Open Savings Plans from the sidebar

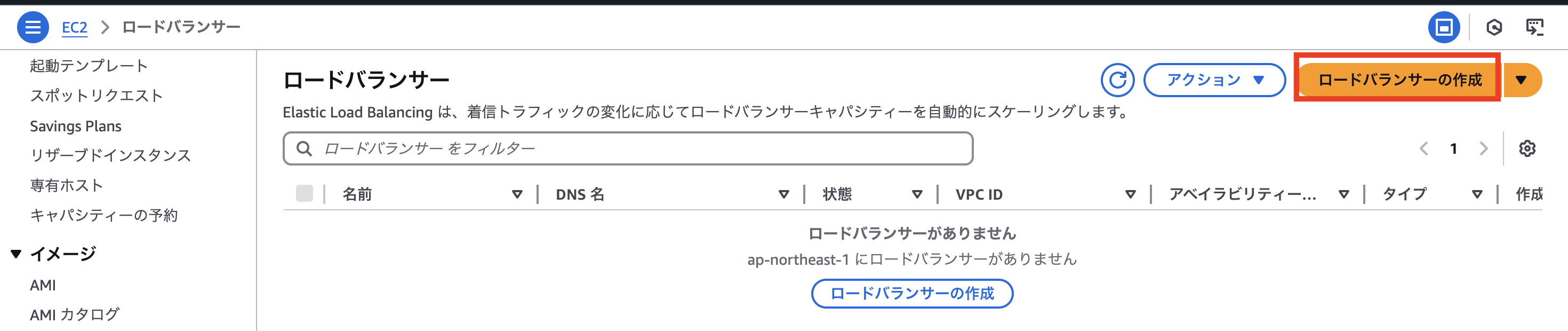point(76,126)
